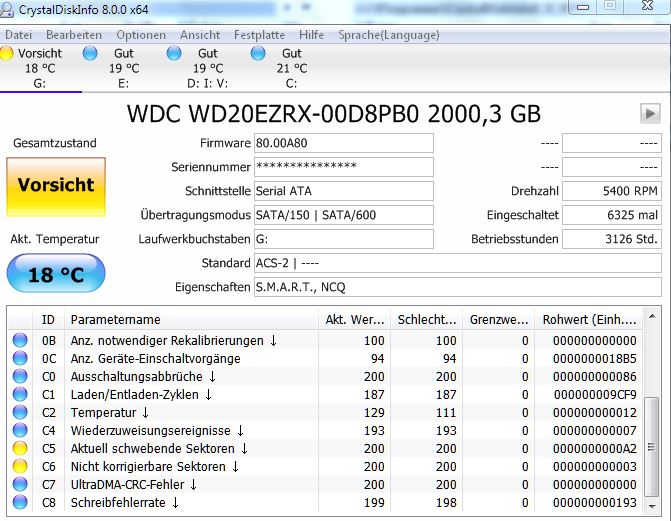Select row Anz. notwendiger Rekalibrierungen
The width and height of the screenshot is (671, 521).
325,340
